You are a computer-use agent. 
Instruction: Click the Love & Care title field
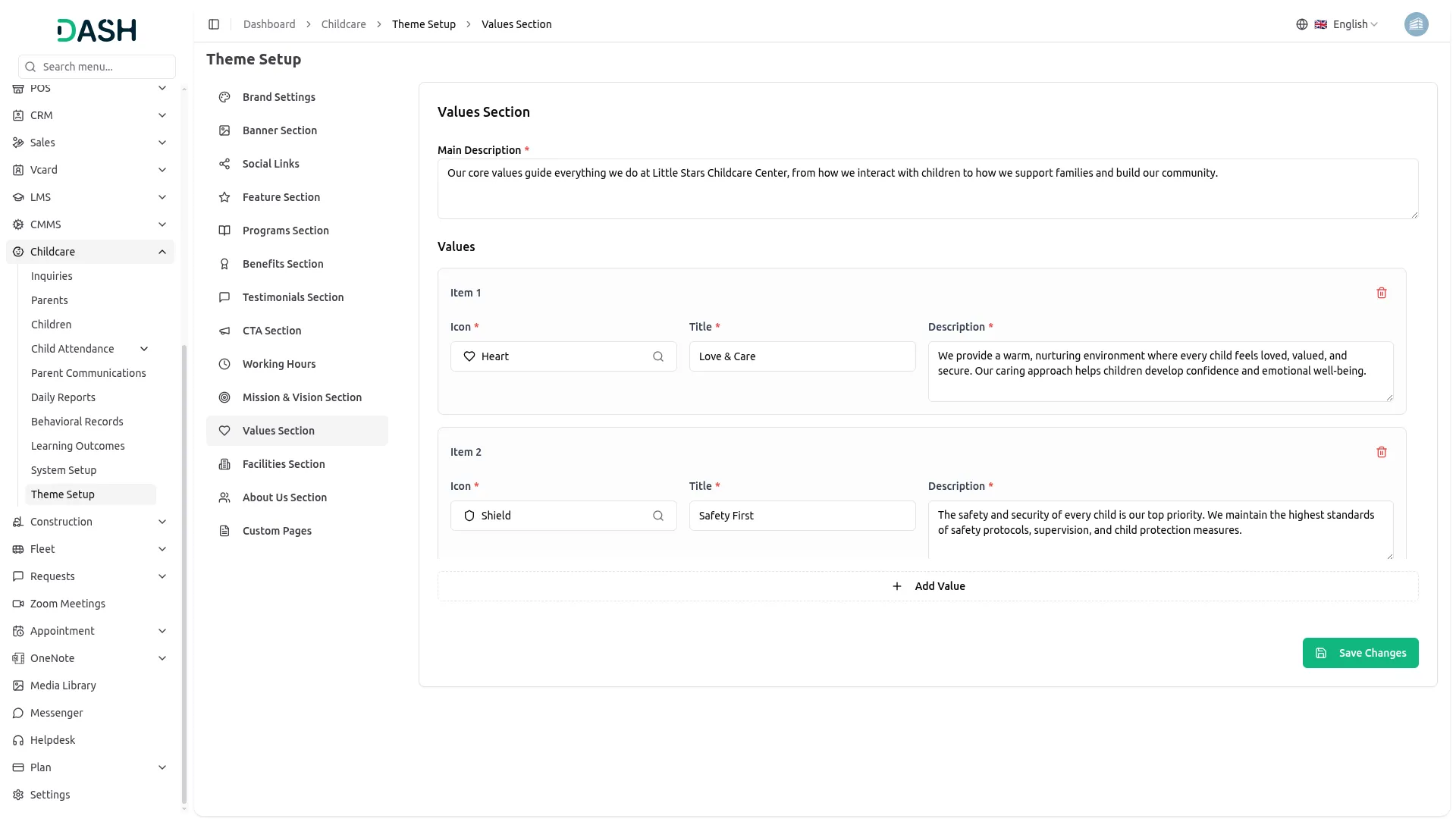pos(802,356)
